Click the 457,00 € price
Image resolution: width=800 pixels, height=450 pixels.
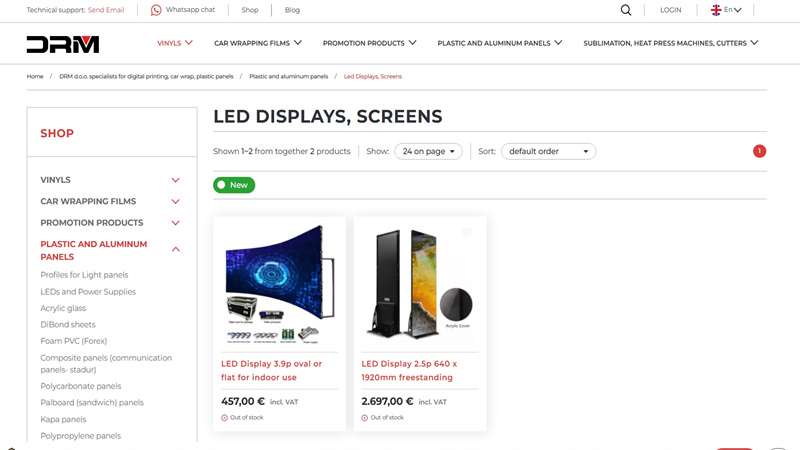point(242,402)
